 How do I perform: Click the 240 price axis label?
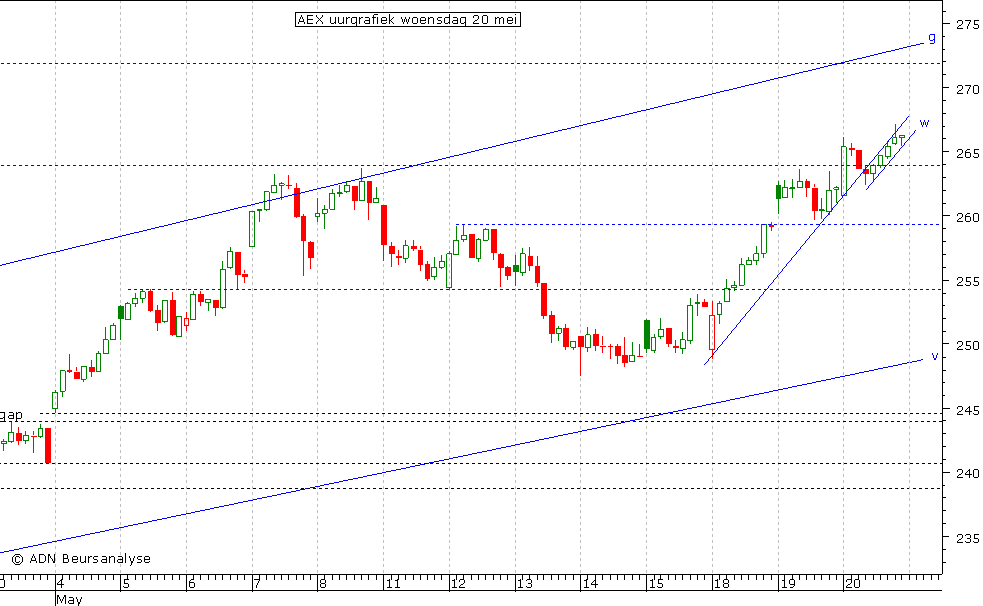(967, 473)
